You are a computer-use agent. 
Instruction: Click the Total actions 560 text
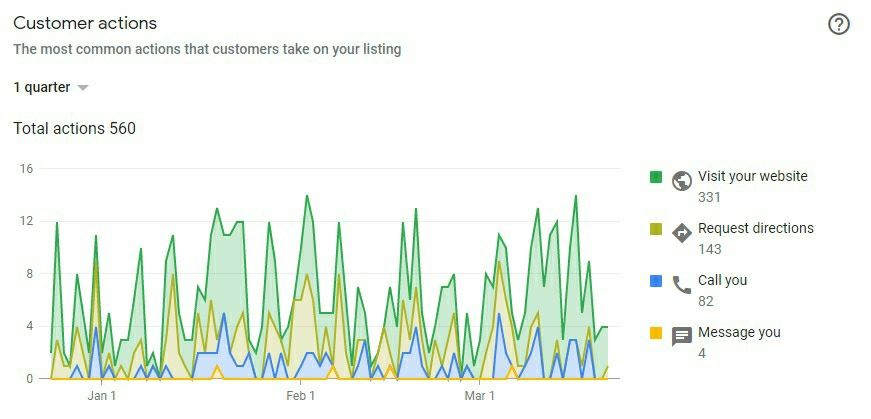(x=75, y=128)
